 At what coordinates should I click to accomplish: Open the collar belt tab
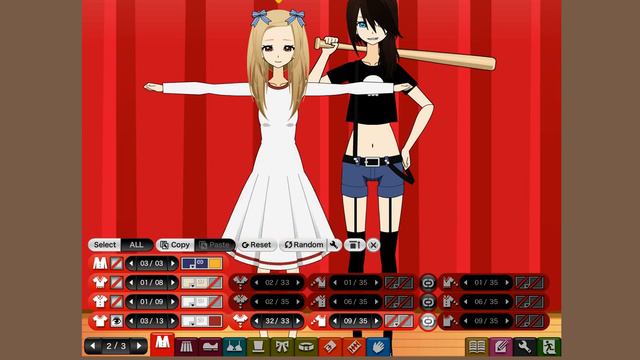point(306,347)
